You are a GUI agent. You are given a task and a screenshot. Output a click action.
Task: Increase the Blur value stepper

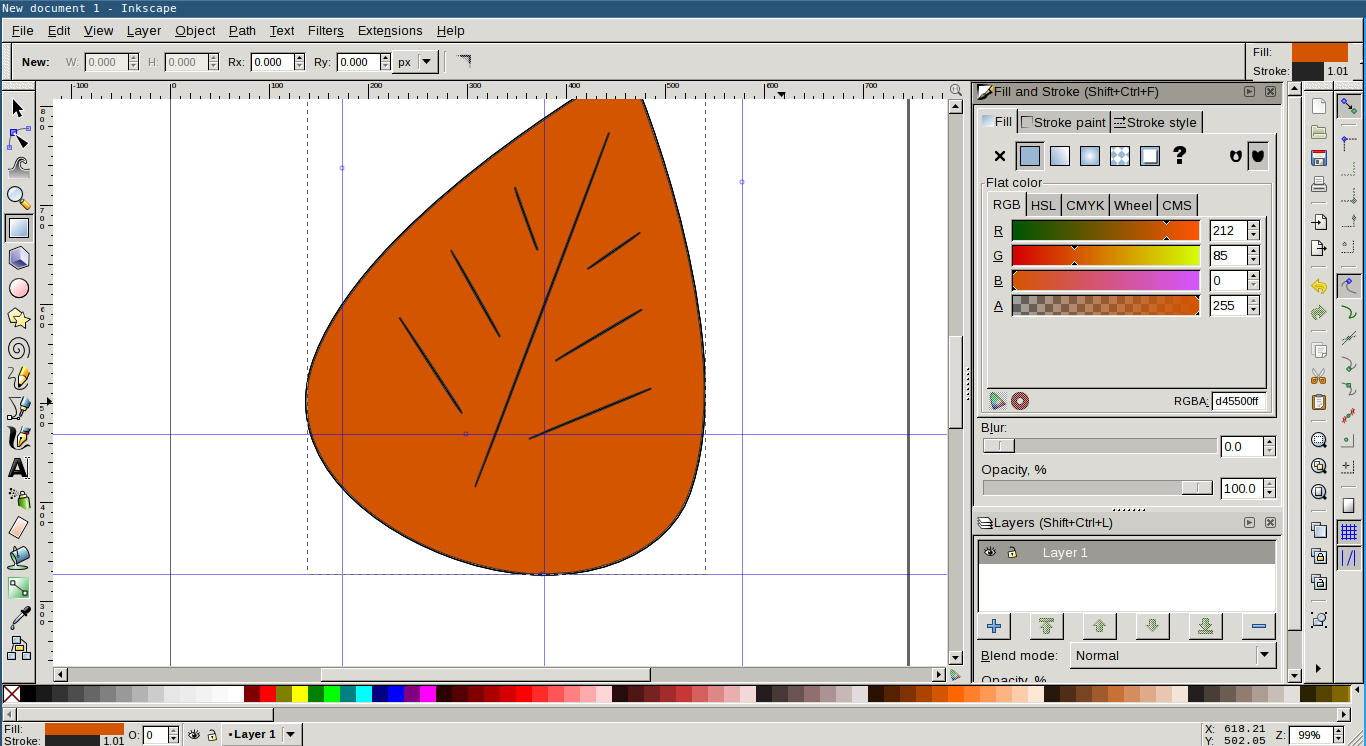[x=1269, y=442]
